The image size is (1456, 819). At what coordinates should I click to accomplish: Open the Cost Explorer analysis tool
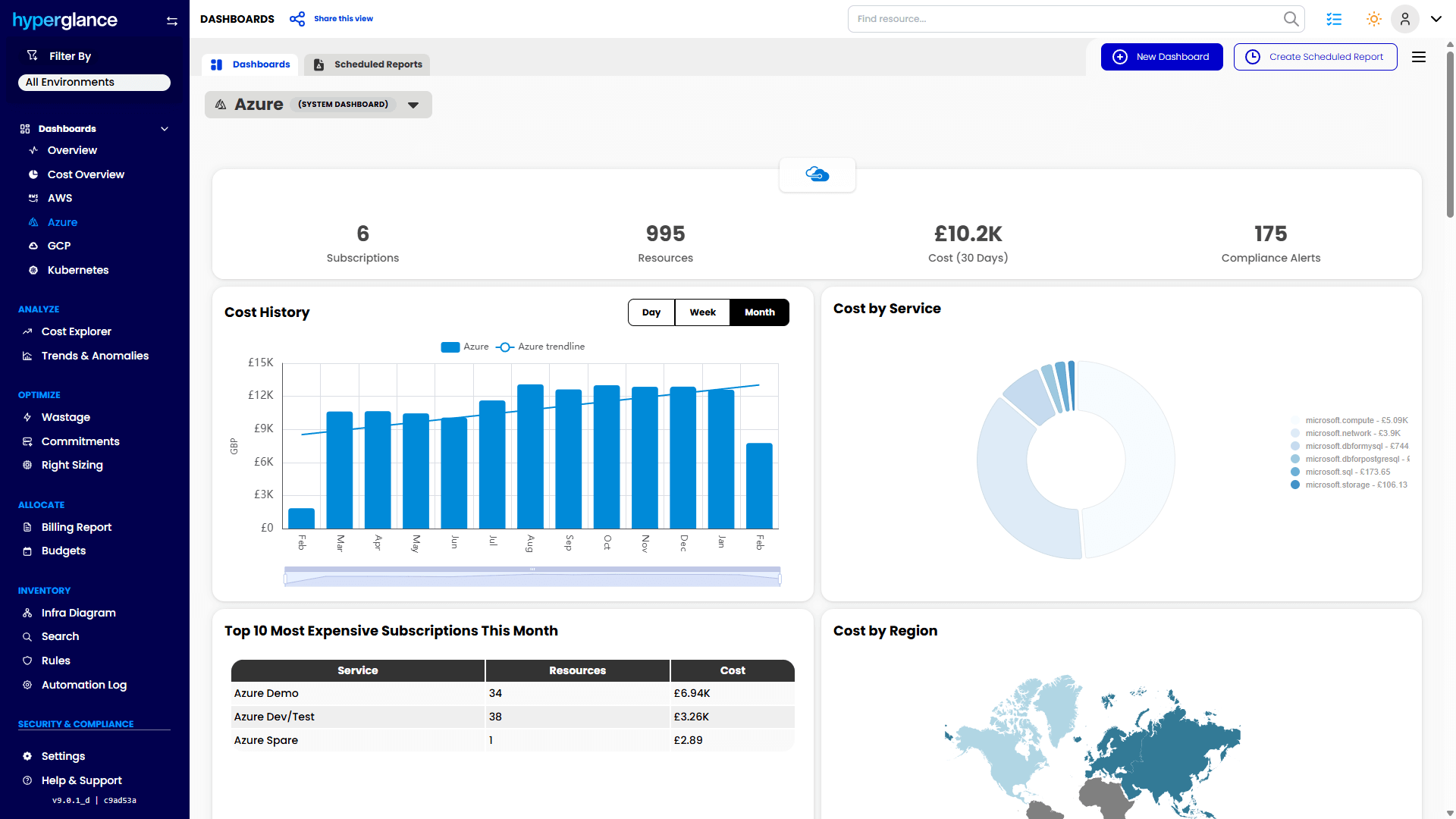pos(76,331)
